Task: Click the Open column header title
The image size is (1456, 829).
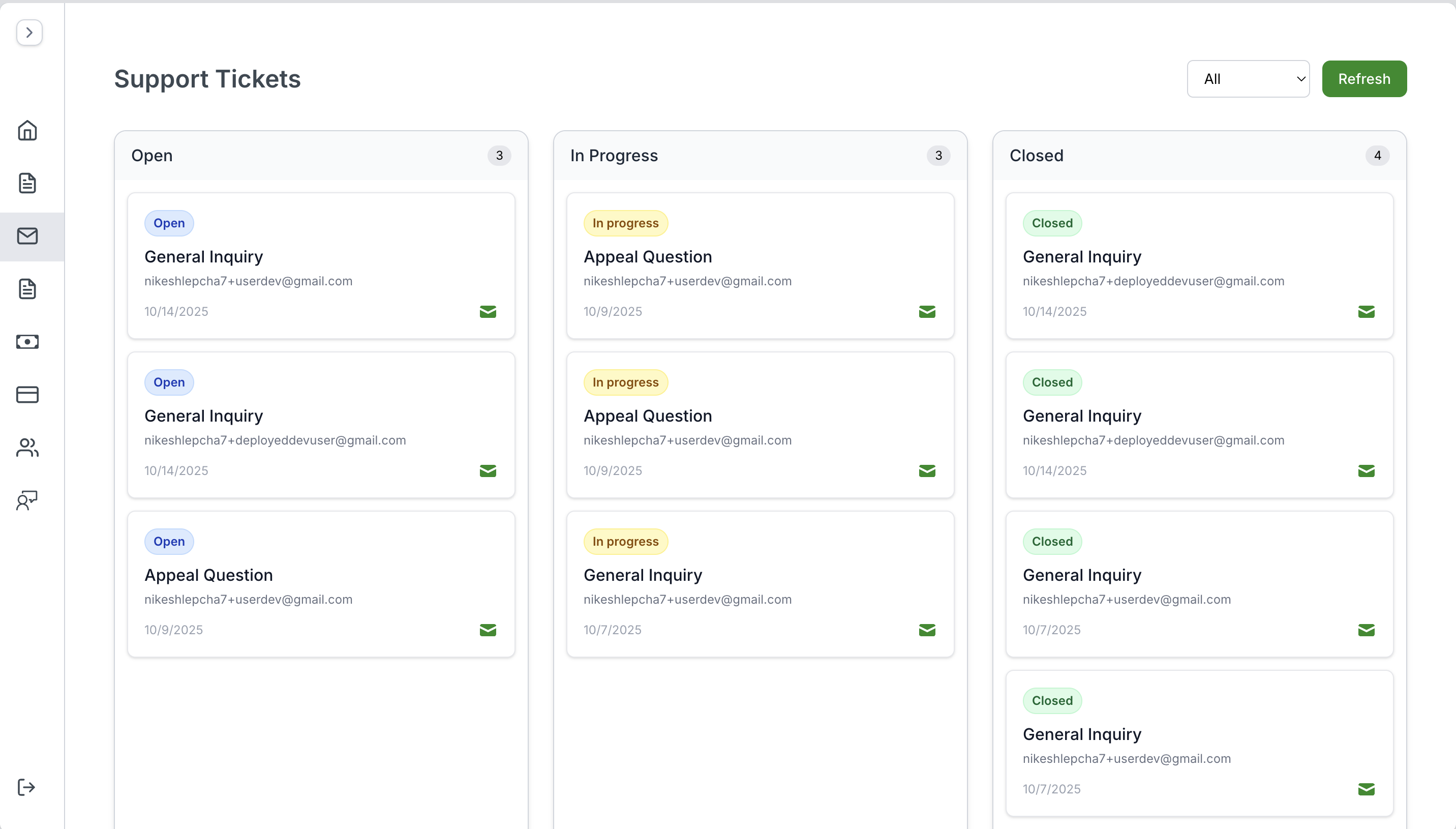Action: [152, 156]
